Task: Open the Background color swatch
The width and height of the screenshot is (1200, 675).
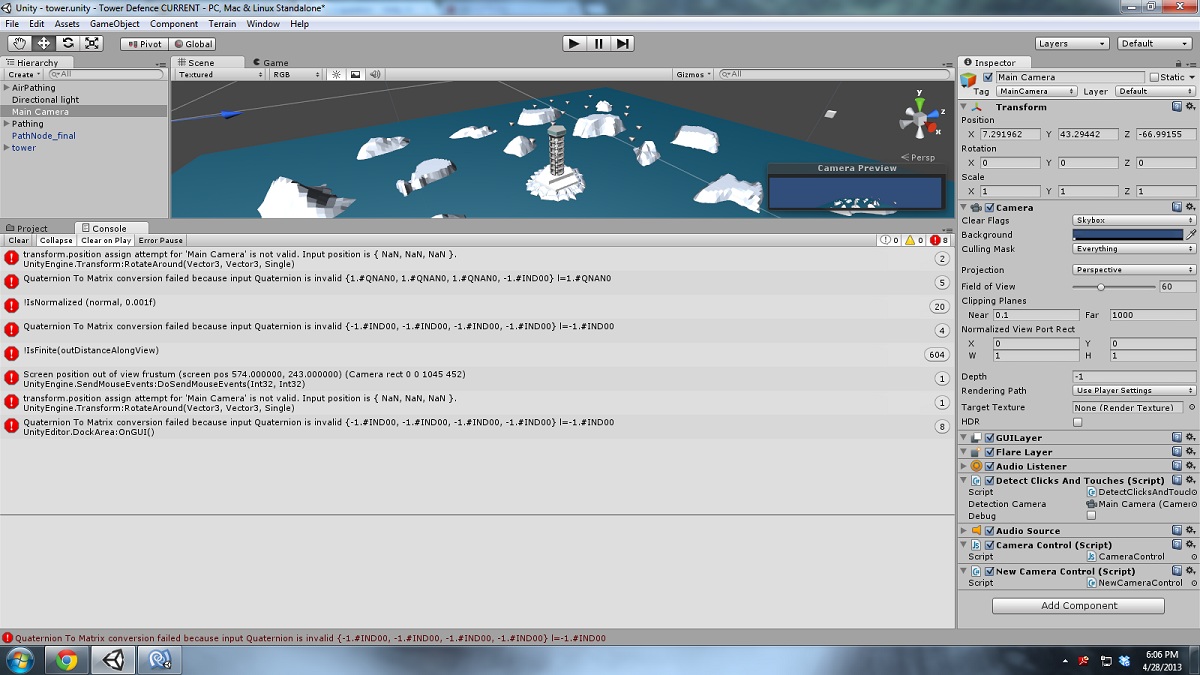Action: [1128, 234]
